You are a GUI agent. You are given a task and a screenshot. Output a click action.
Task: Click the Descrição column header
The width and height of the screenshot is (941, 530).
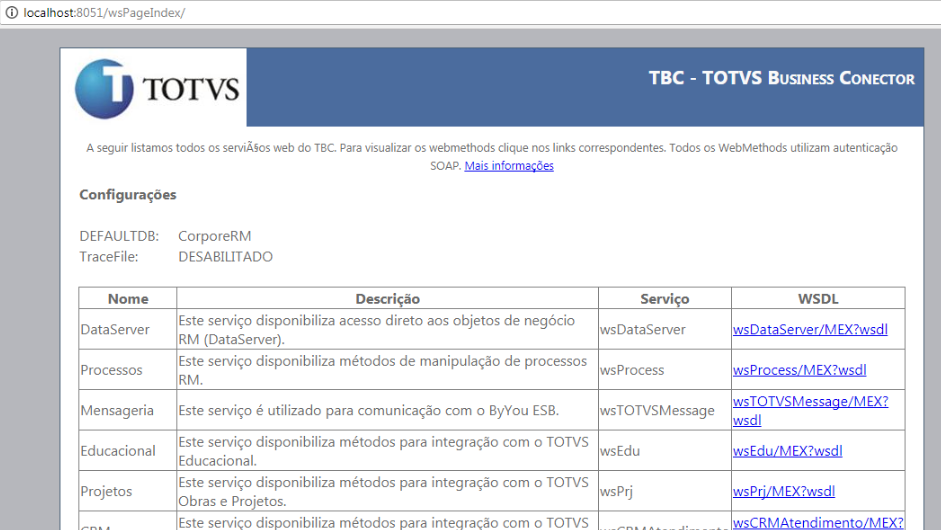(387, 298)
